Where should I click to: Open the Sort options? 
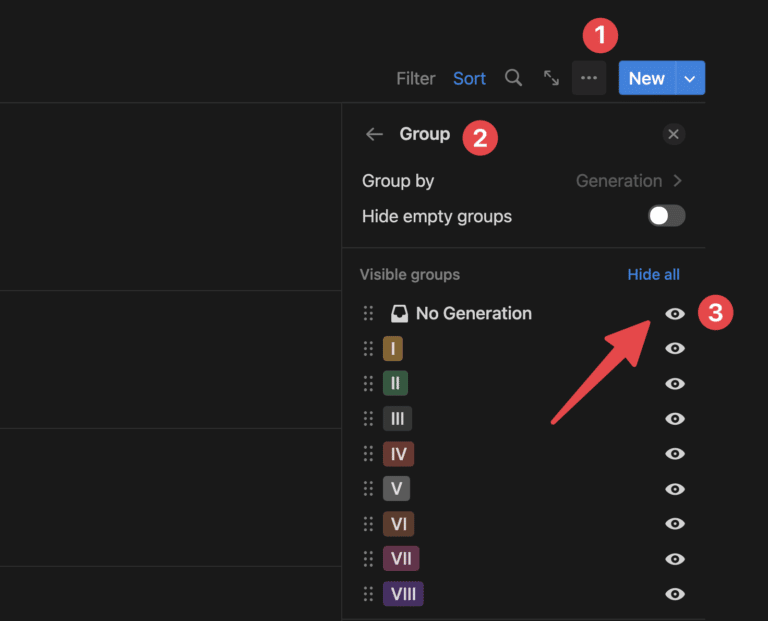click(469, 78)
